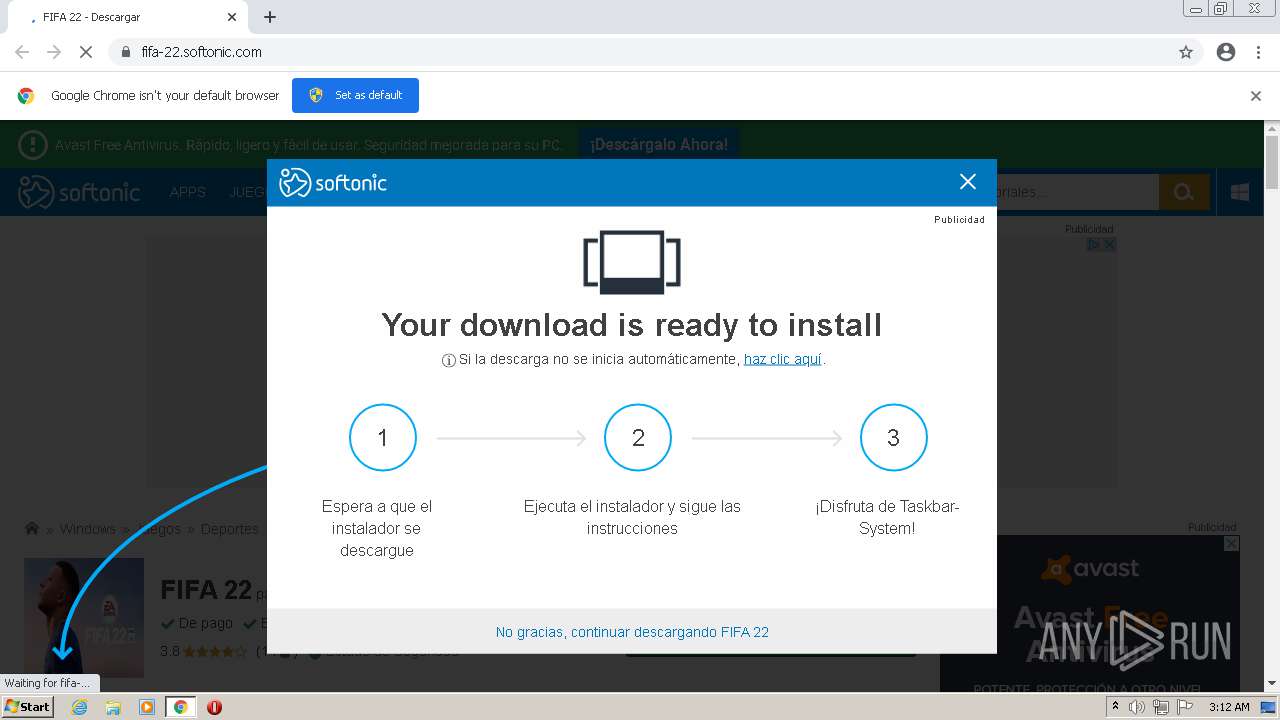Click scrollbar up arrow

coord(1272,128)
